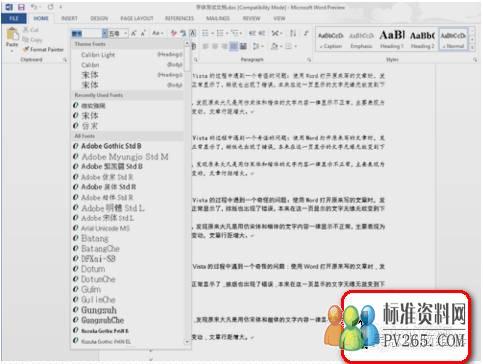Image resolution: width=483 pixels, height=364 pixels.
Task: Toggle Justify alignment button
Action: [234, 46]
